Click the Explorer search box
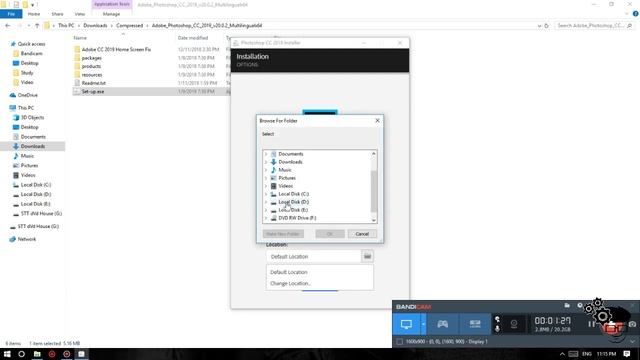The width and height of the screenshot is (640, 360). pos(595,25)
